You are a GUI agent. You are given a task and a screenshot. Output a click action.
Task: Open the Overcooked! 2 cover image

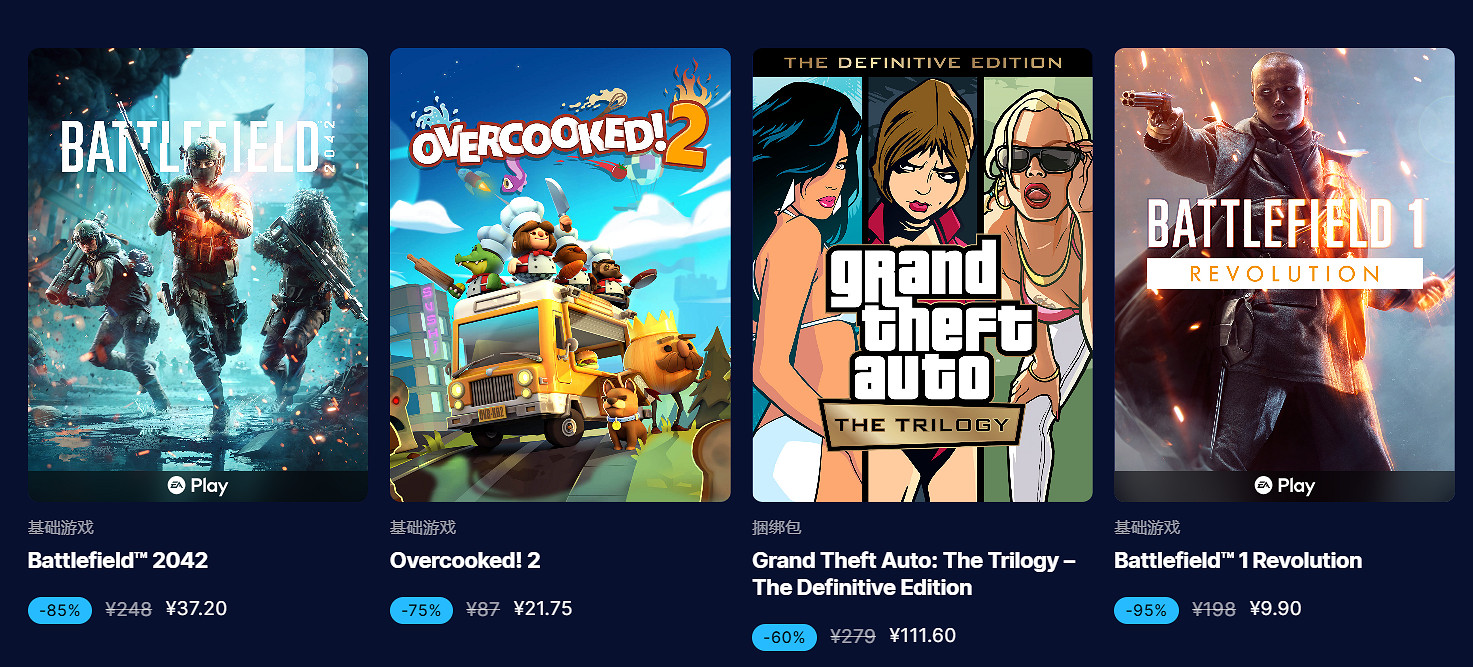click(560, 274)
